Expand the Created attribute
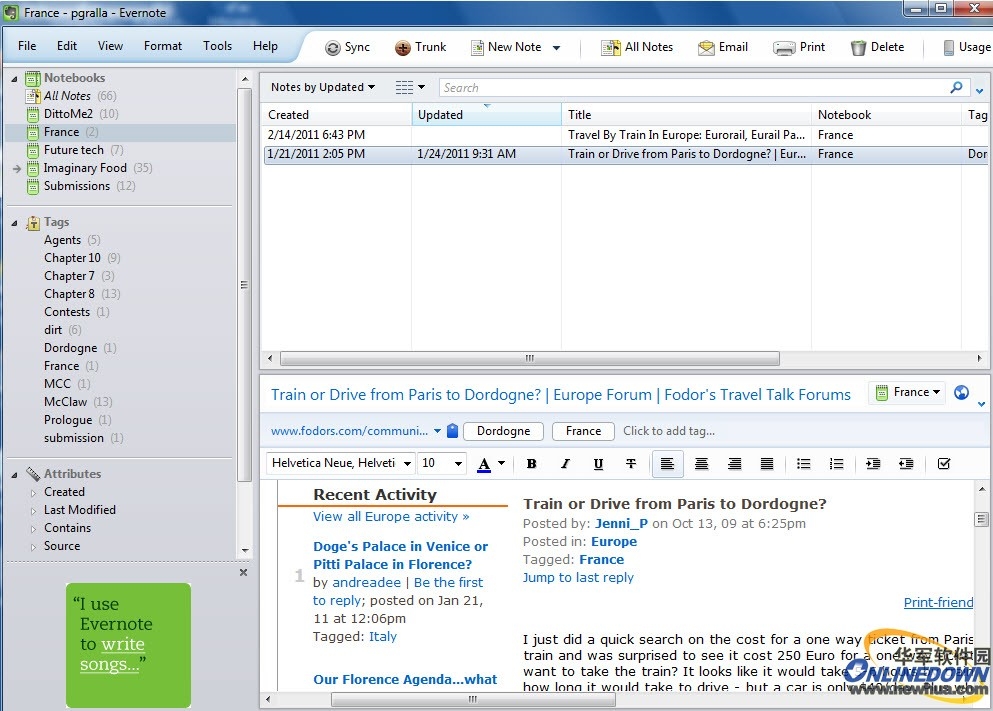This screenshot has height=711, width=993. point(33,493)
